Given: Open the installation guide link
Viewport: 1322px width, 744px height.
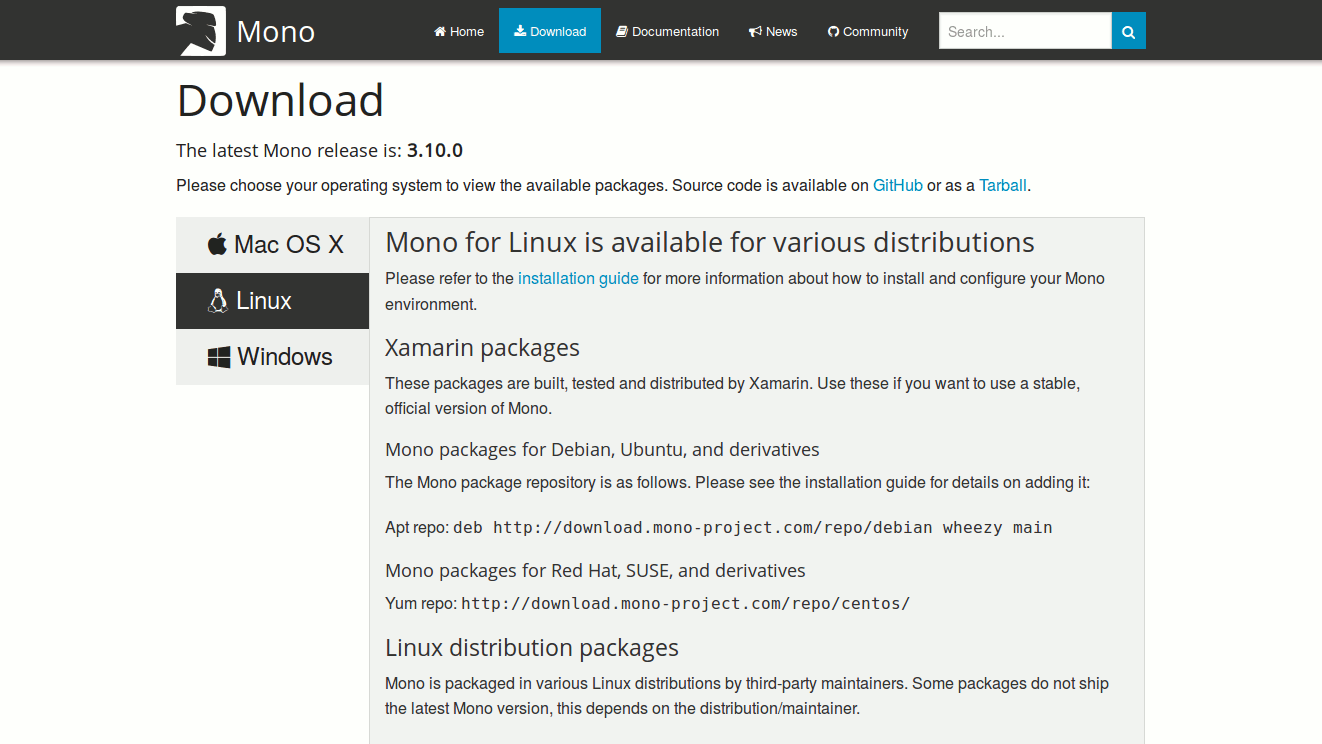Looking at the screenshot, I should coord(578,278).
